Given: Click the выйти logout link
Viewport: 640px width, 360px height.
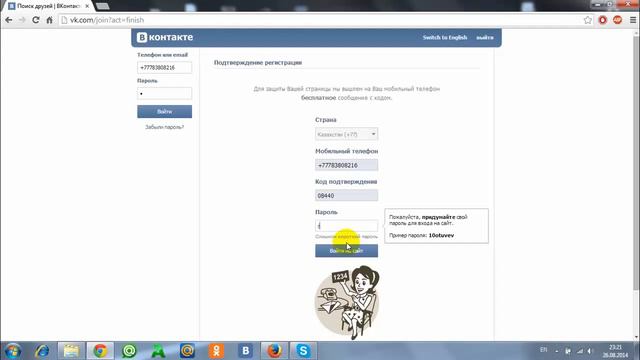Looking at the screenshot, I should click(484, 37).
